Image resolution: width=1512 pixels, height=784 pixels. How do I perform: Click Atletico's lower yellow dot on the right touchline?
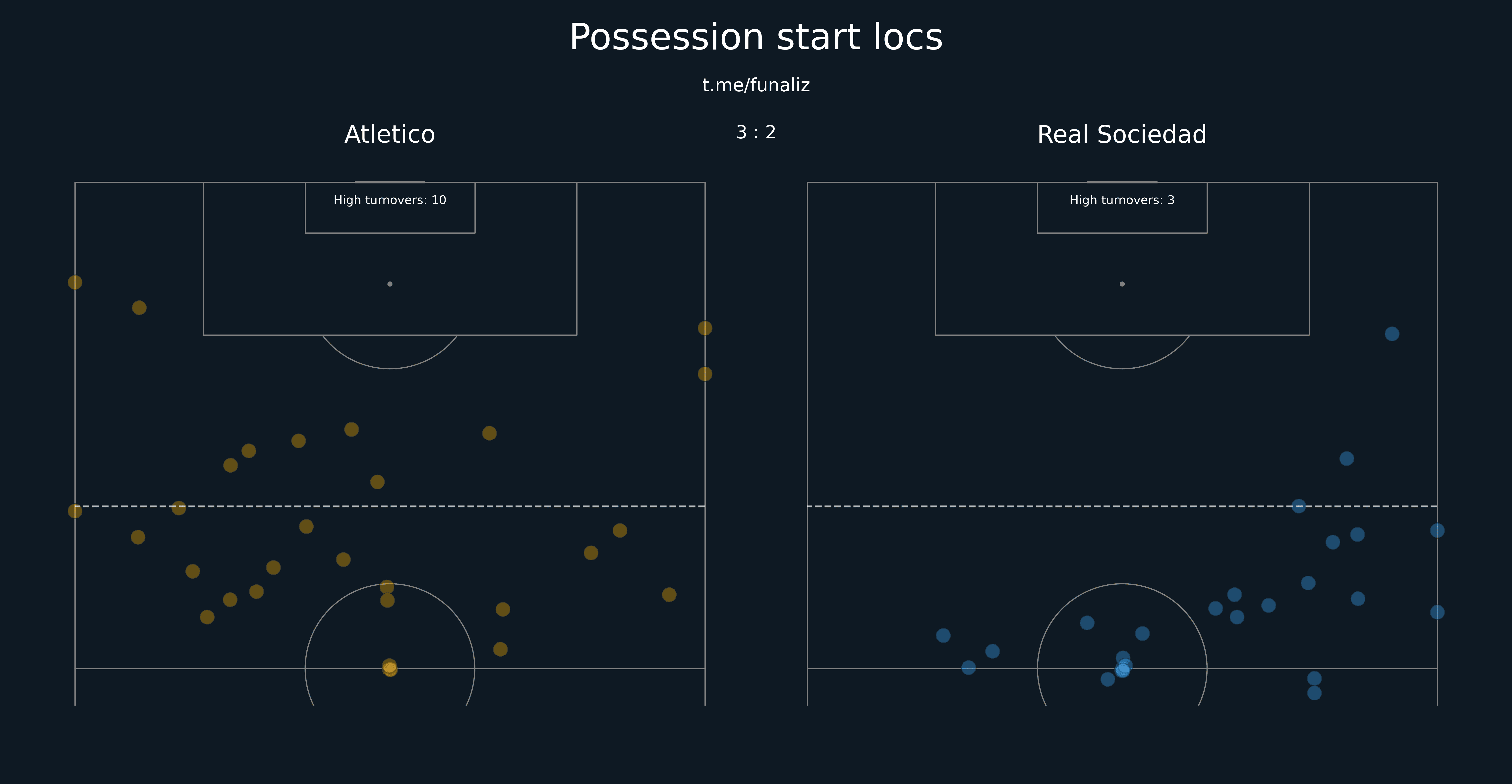pyautogui.click(x=704, y=374)
